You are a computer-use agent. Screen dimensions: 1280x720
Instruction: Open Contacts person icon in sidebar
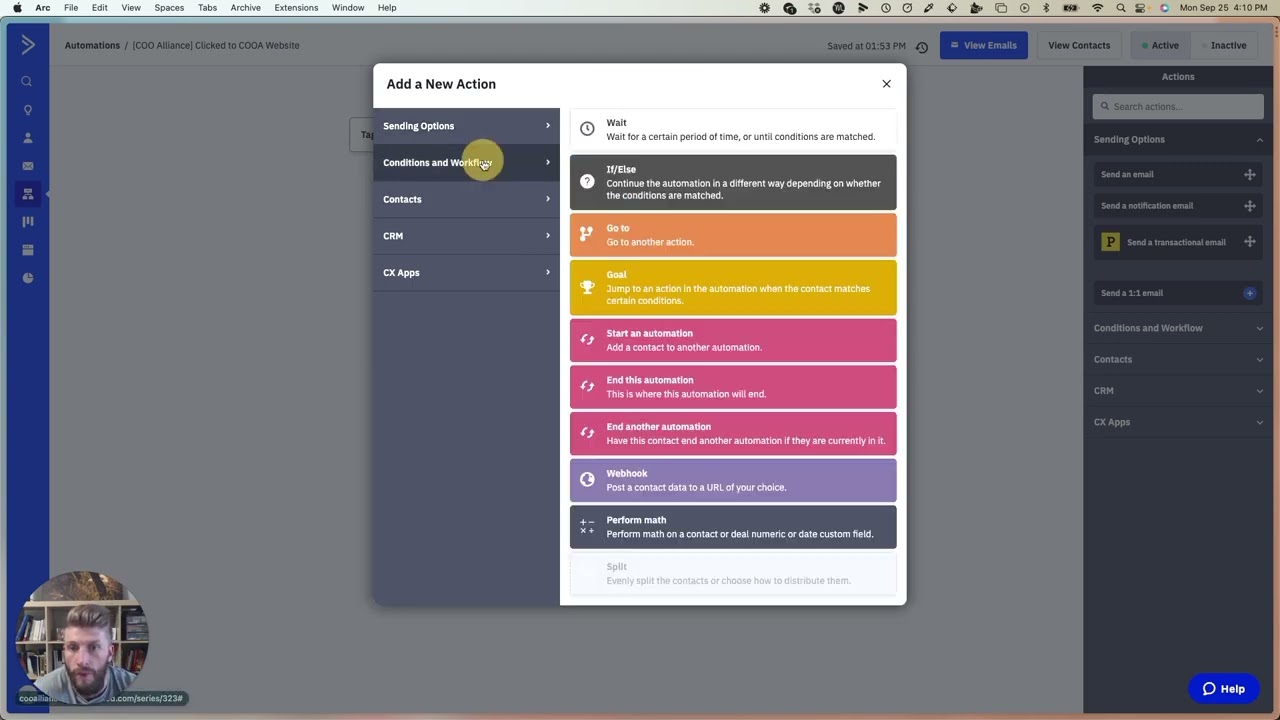[27, 138]
